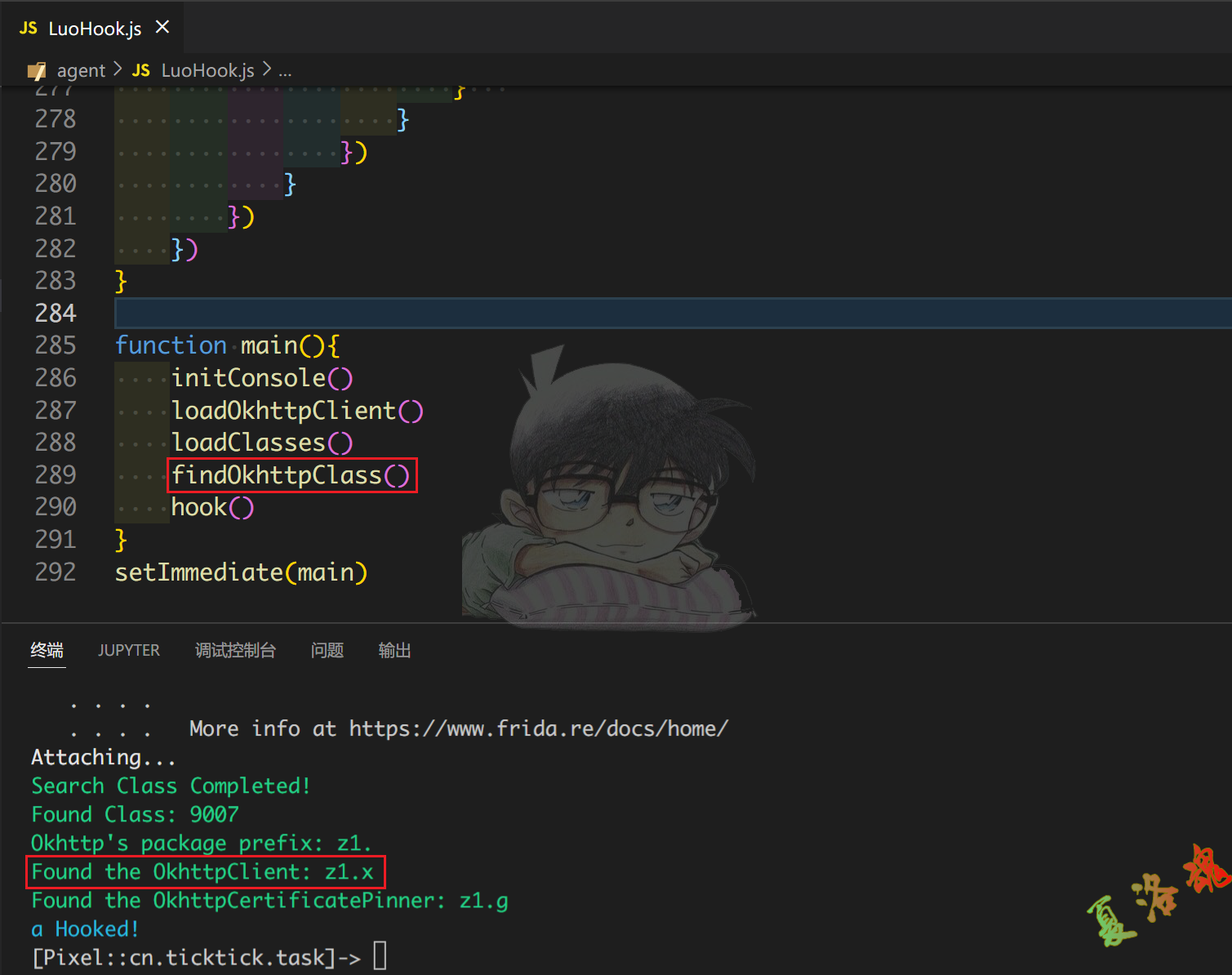1232x975 pixels.
Task: Open the frida.re documentation link
Action: coord(538,728)
